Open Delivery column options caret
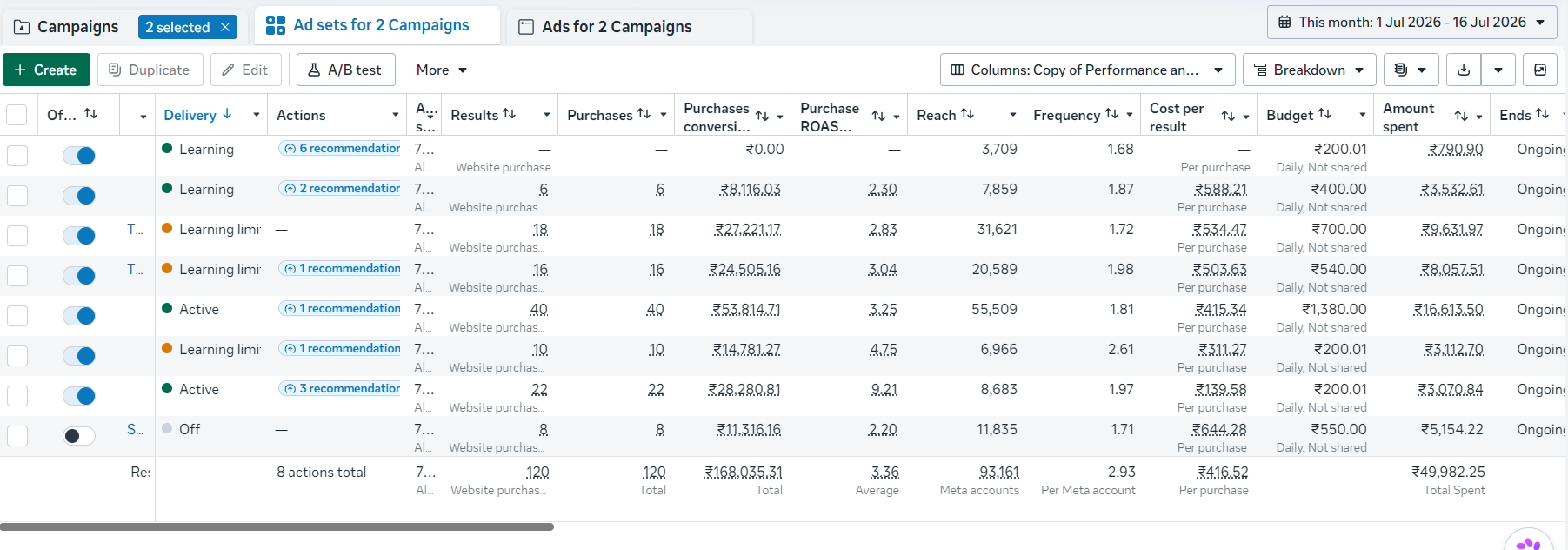Viewport: 1568px width, 550px height. pyautogui.click(x=257, y=115)
